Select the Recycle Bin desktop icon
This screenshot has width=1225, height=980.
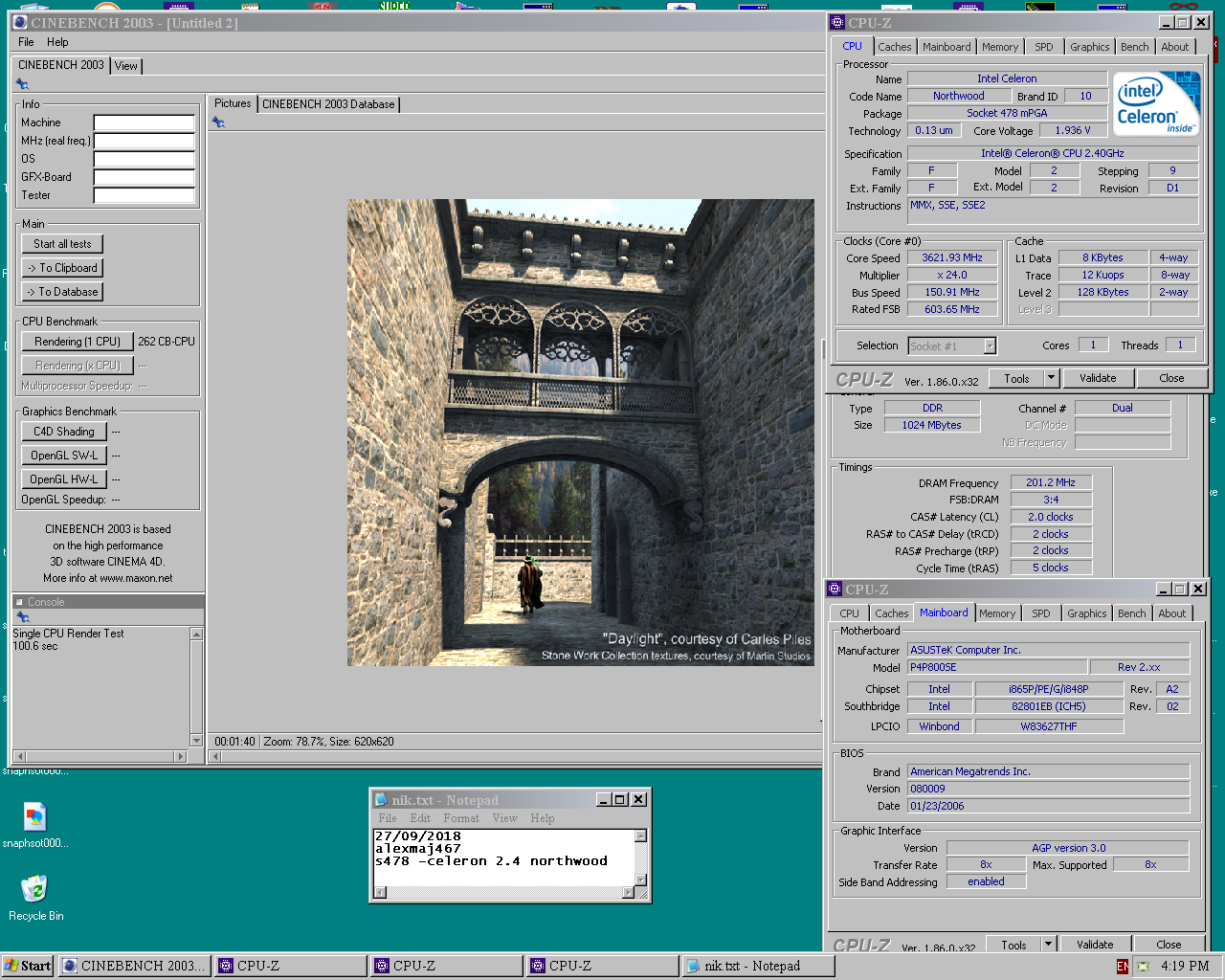pyautogui.click(x=35, y=898)
